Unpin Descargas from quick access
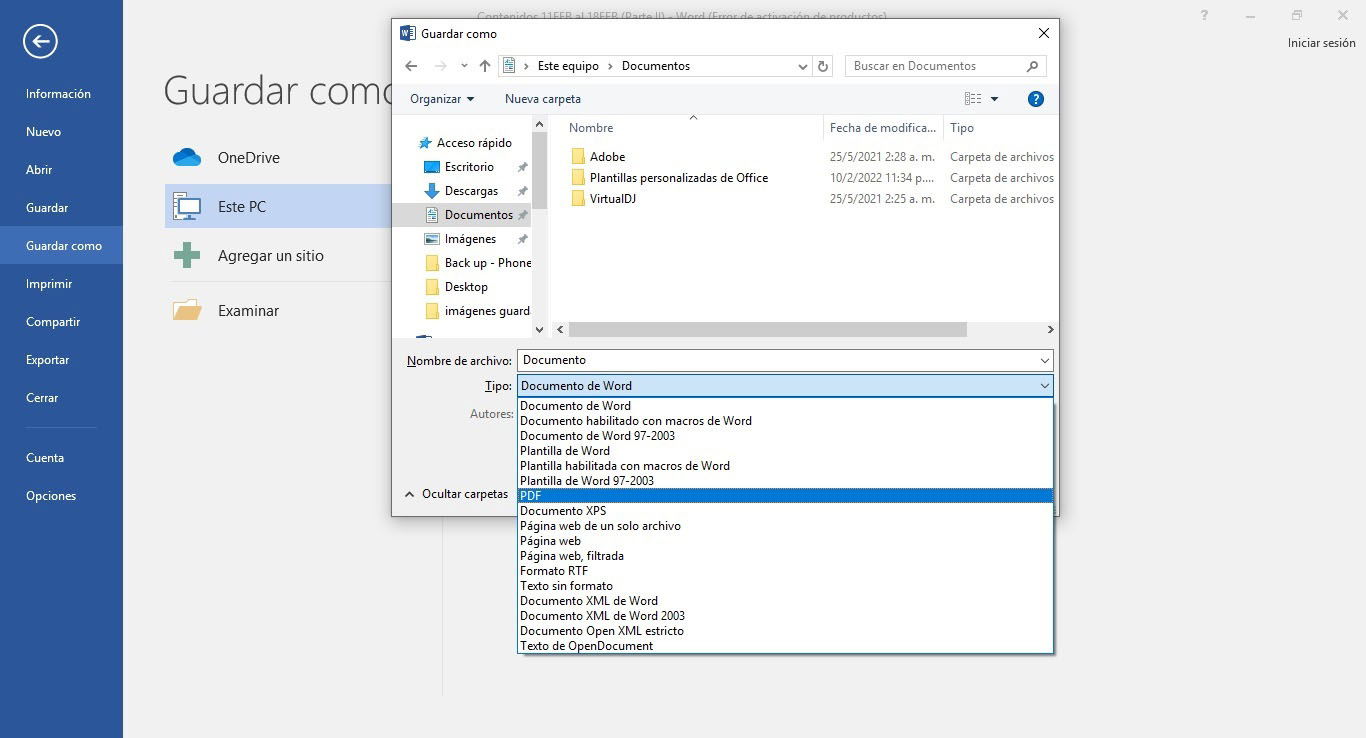 click(521, 190)
